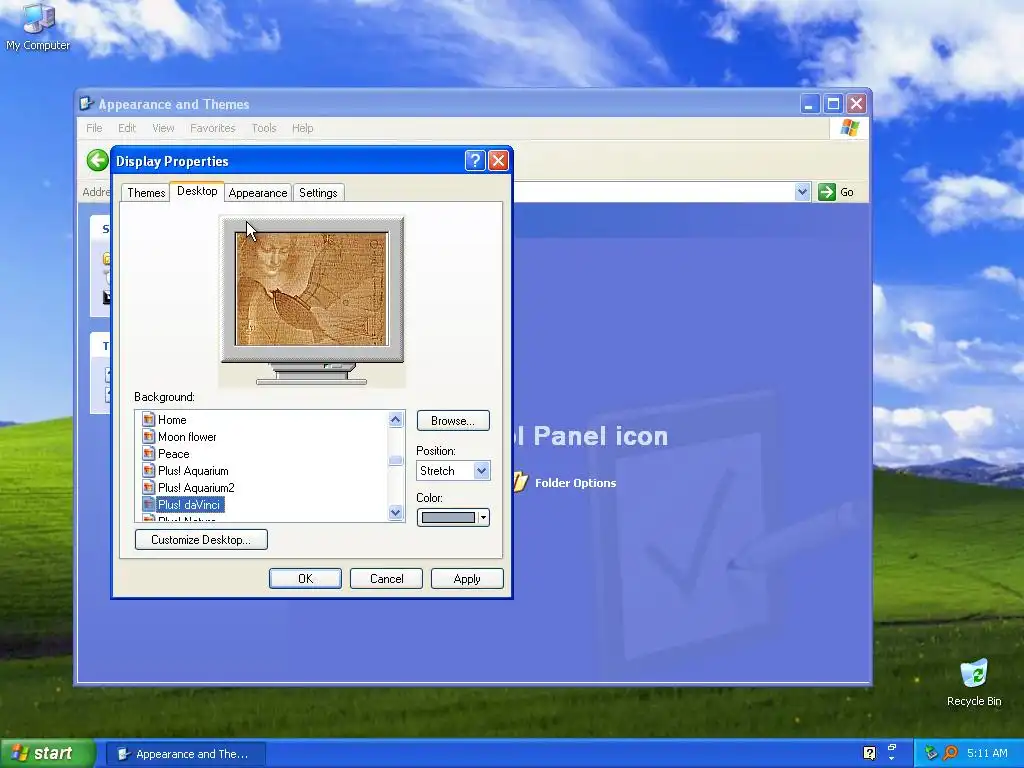Click the monitor wallpaper preview
The width and height of the screenshot is (1024, 768).
tap(312, 289)
